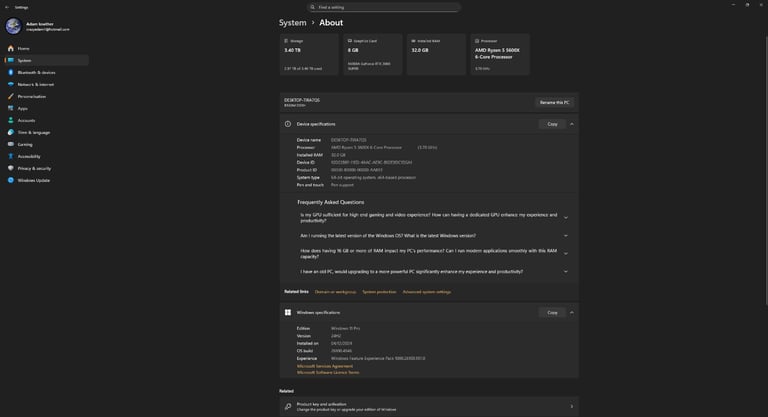Click the Personalisation paintbrush icon
The width and height of the screenshot is (768, 417).
point(11,97)
